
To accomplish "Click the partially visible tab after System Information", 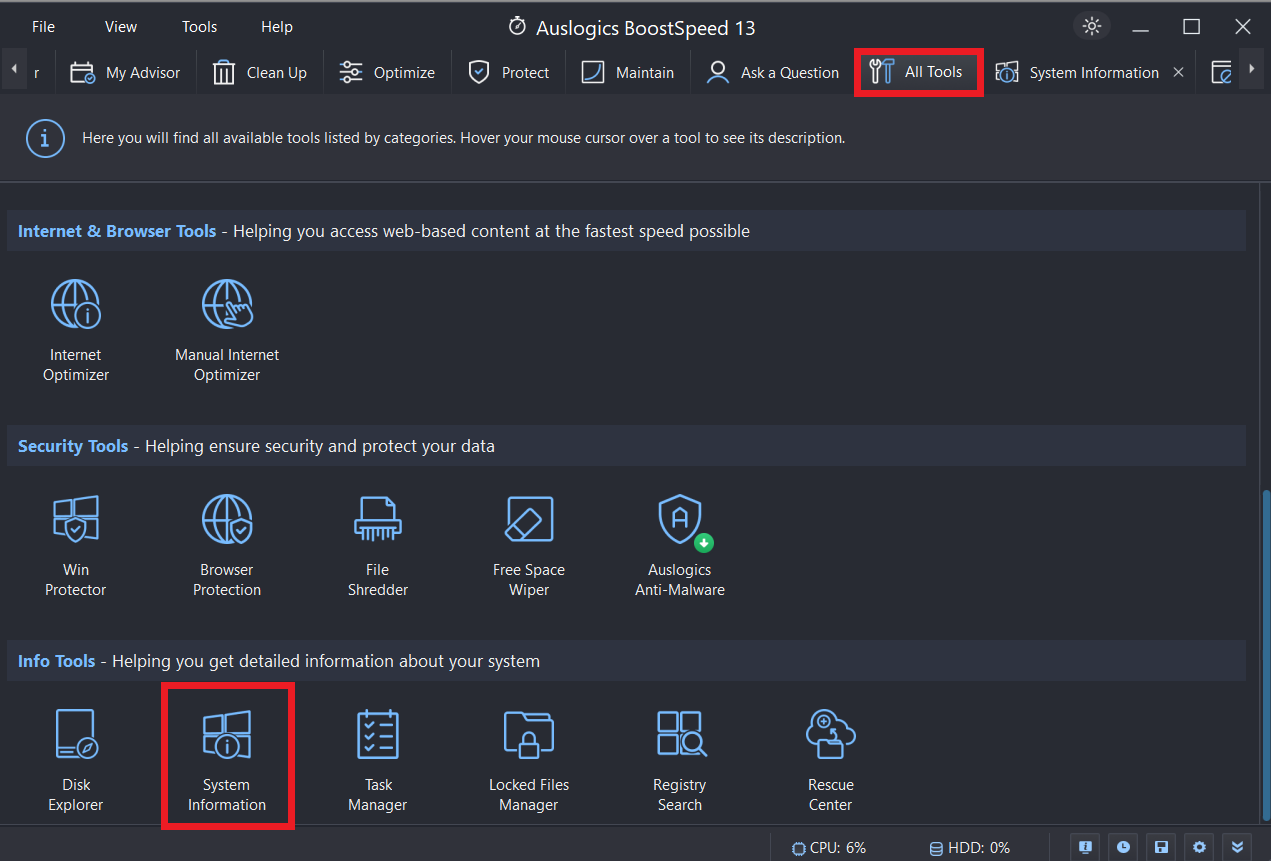I will 1220,72.
